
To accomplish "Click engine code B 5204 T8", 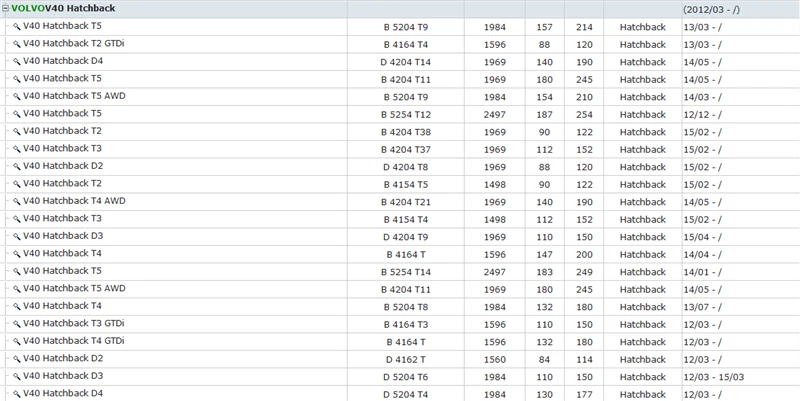I will pyautogui.click(x=407, y=307).
